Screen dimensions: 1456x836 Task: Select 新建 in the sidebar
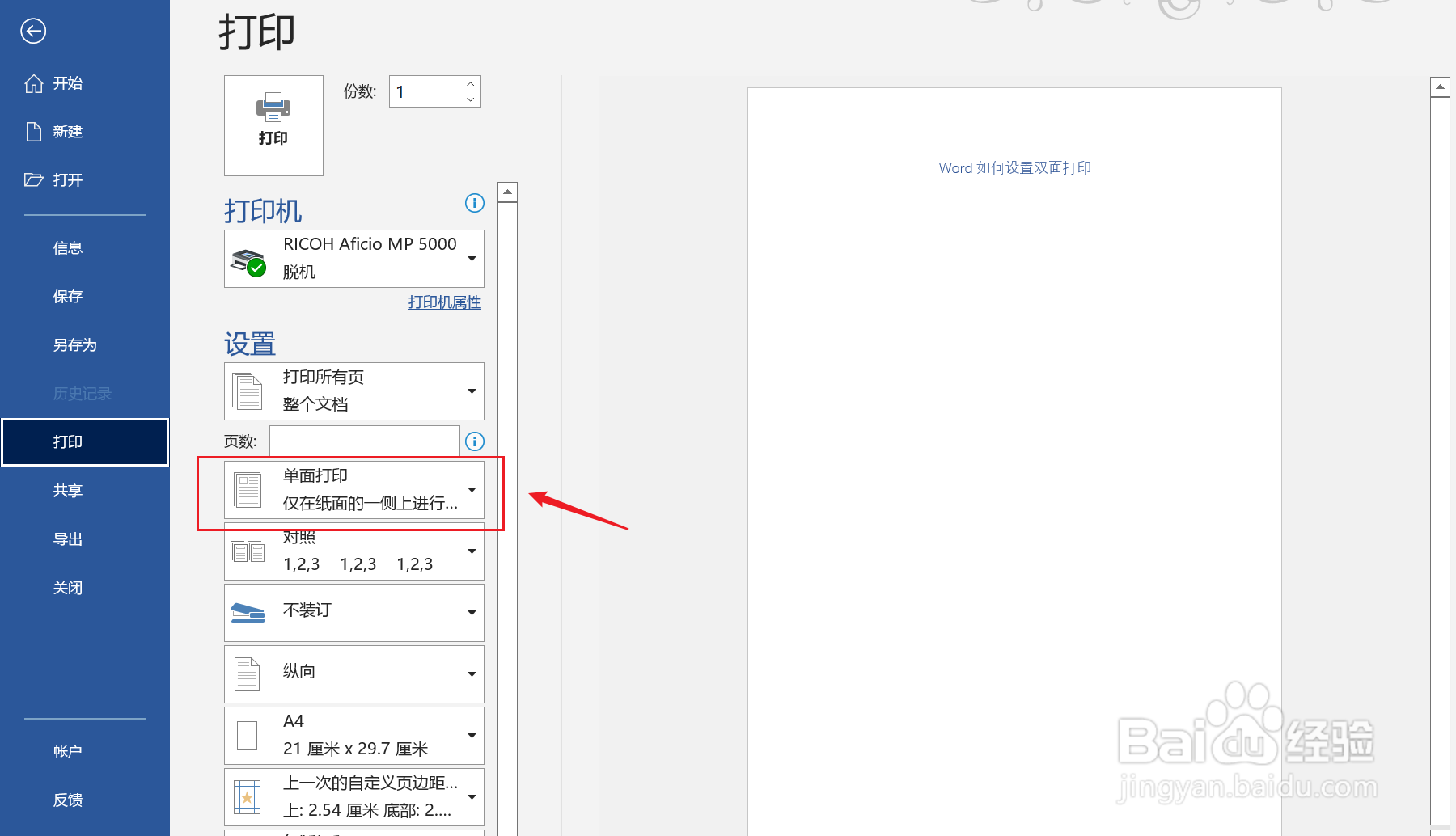click(x=53, y=132)
